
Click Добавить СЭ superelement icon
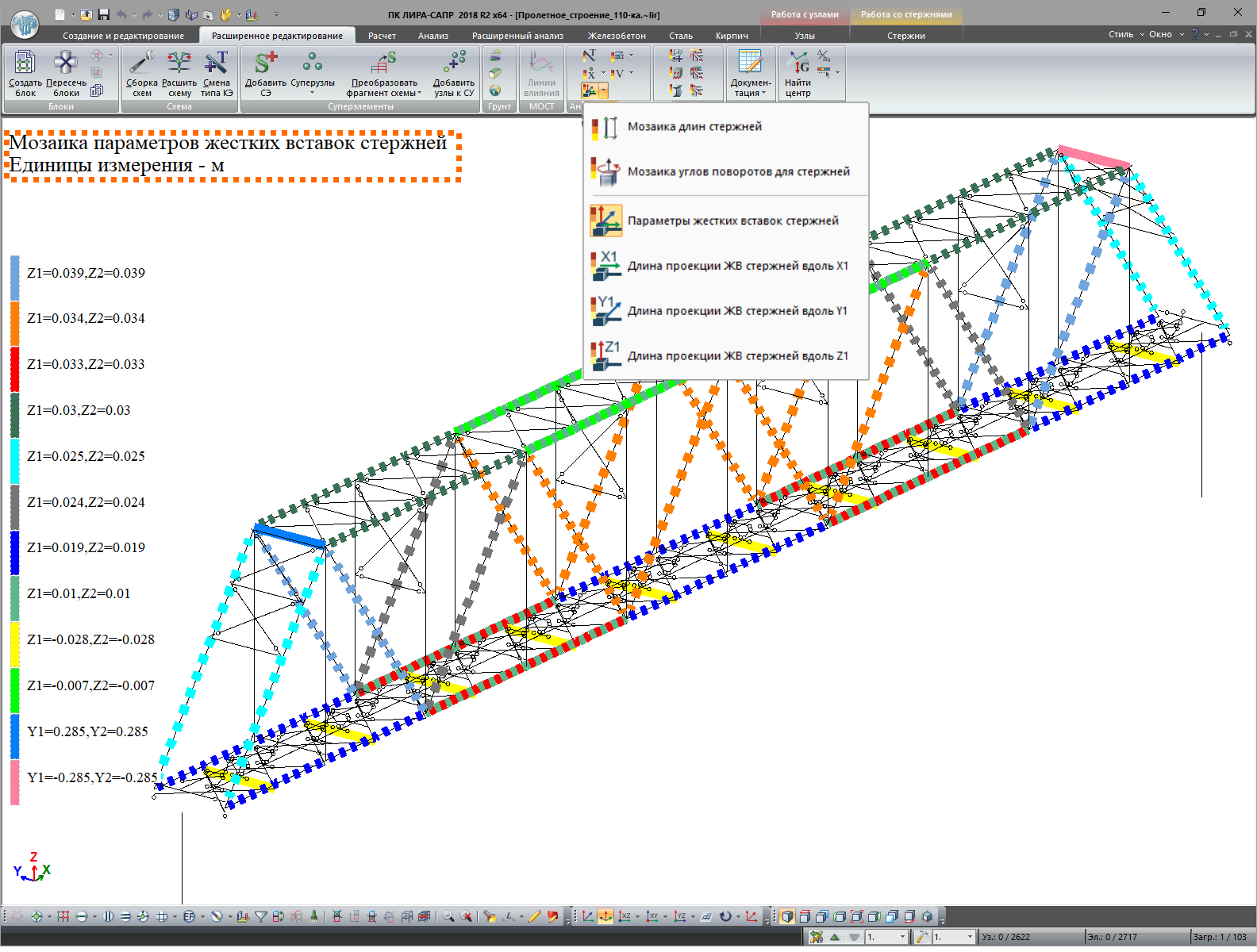coord(266,63)
